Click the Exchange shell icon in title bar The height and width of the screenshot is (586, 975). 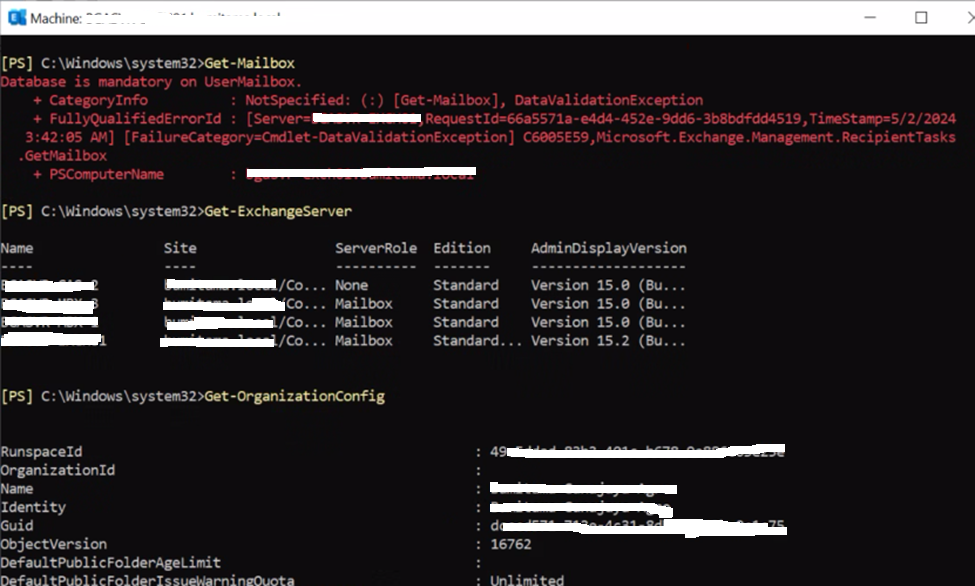pyautogui.click(x=17, y=17)
